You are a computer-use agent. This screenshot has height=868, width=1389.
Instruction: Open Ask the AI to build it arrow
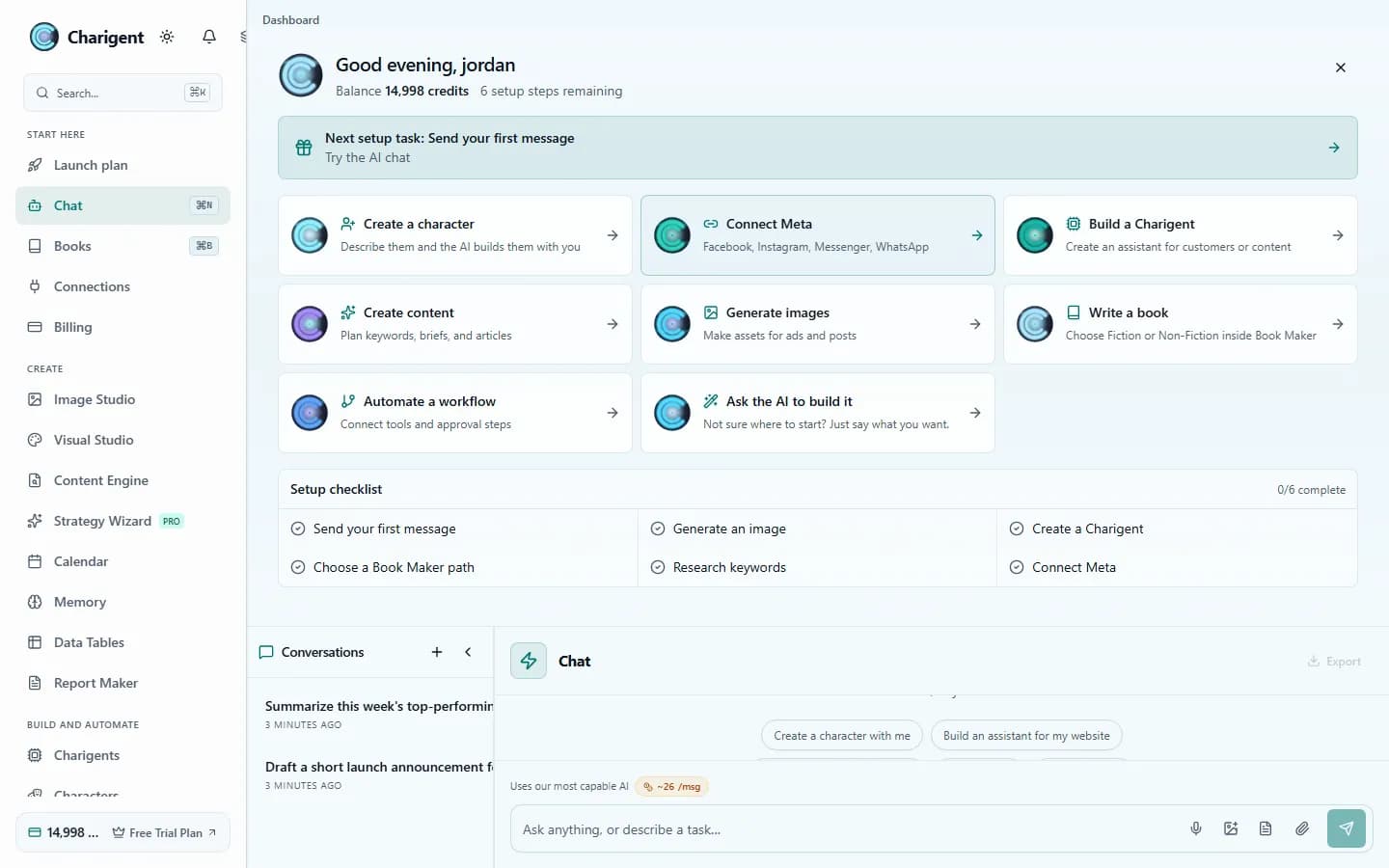[975, 413]
